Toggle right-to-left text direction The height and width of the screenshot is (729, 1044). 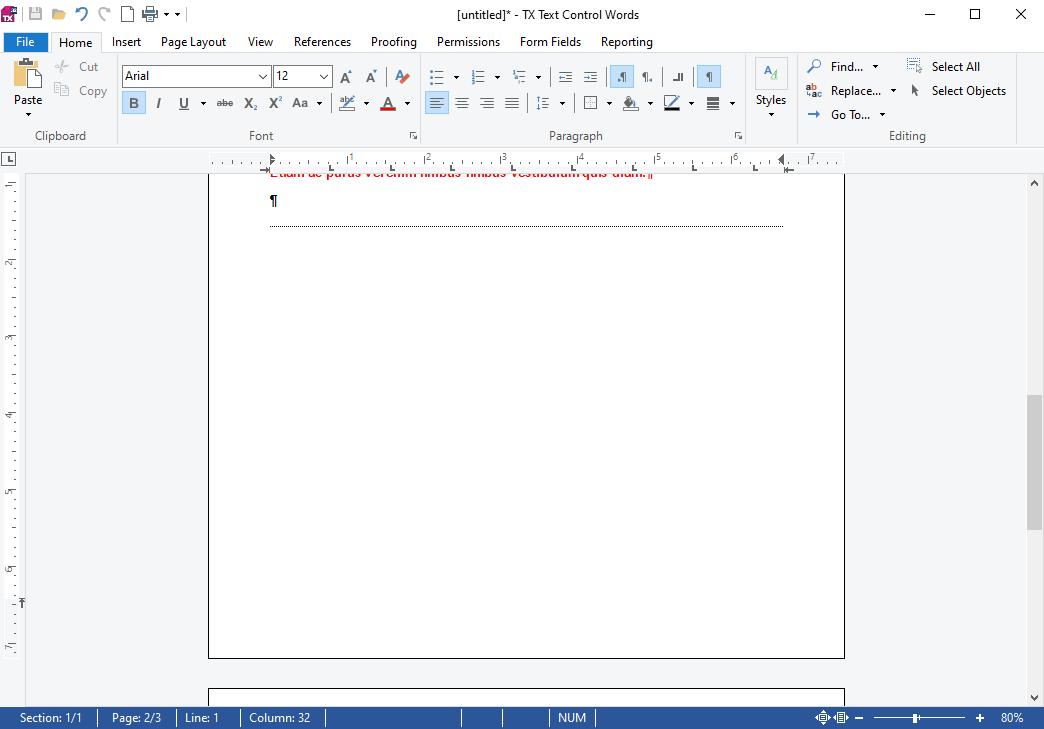tap(647, 77)
